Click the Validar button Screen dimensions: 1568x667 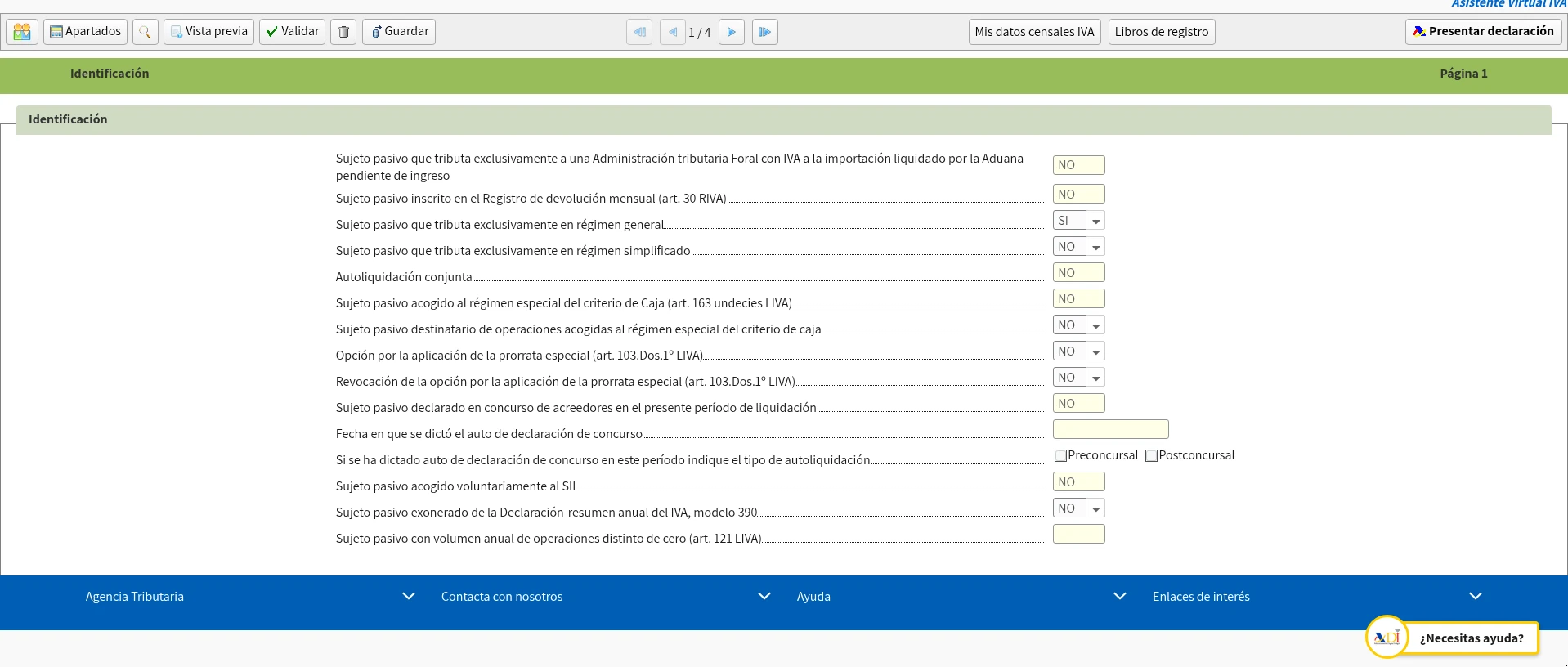click(292, 32)
